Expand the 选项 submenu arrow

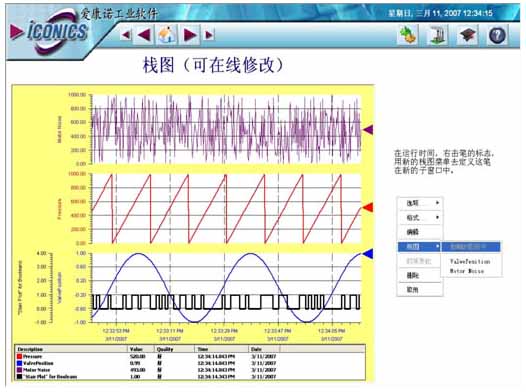[437, 203]
